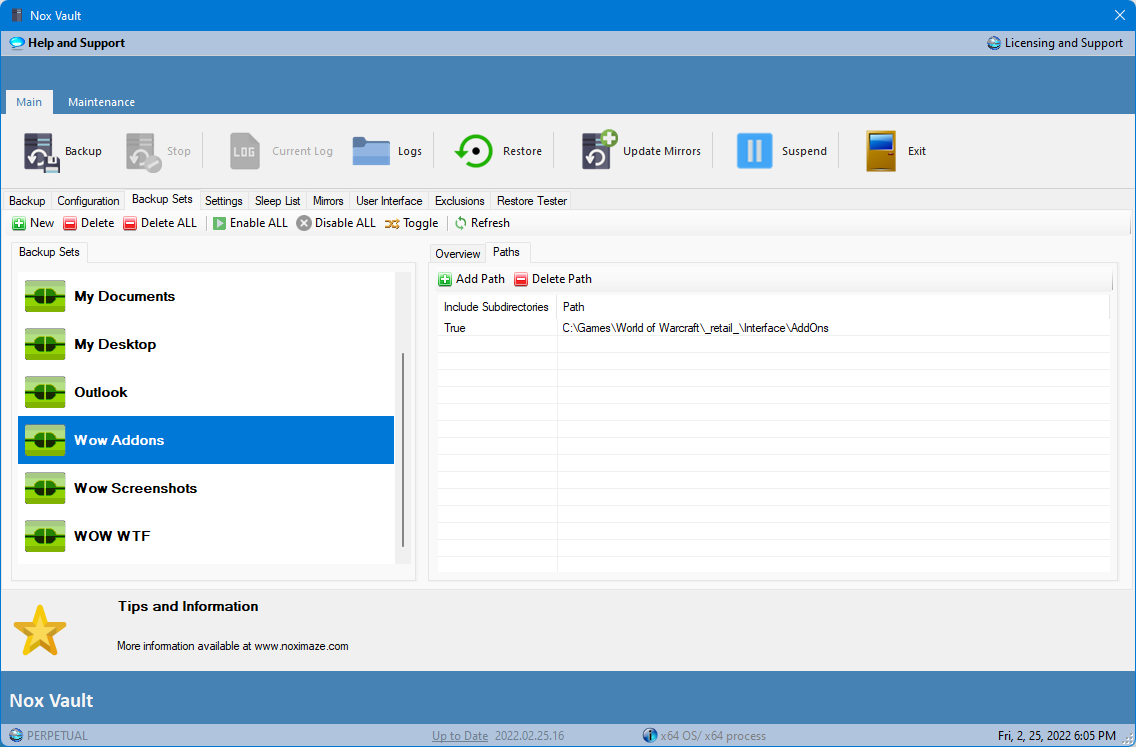Click the backup sets list scrollbar
This screenshot has width=1136, height=747.
(x=403, y=449)
